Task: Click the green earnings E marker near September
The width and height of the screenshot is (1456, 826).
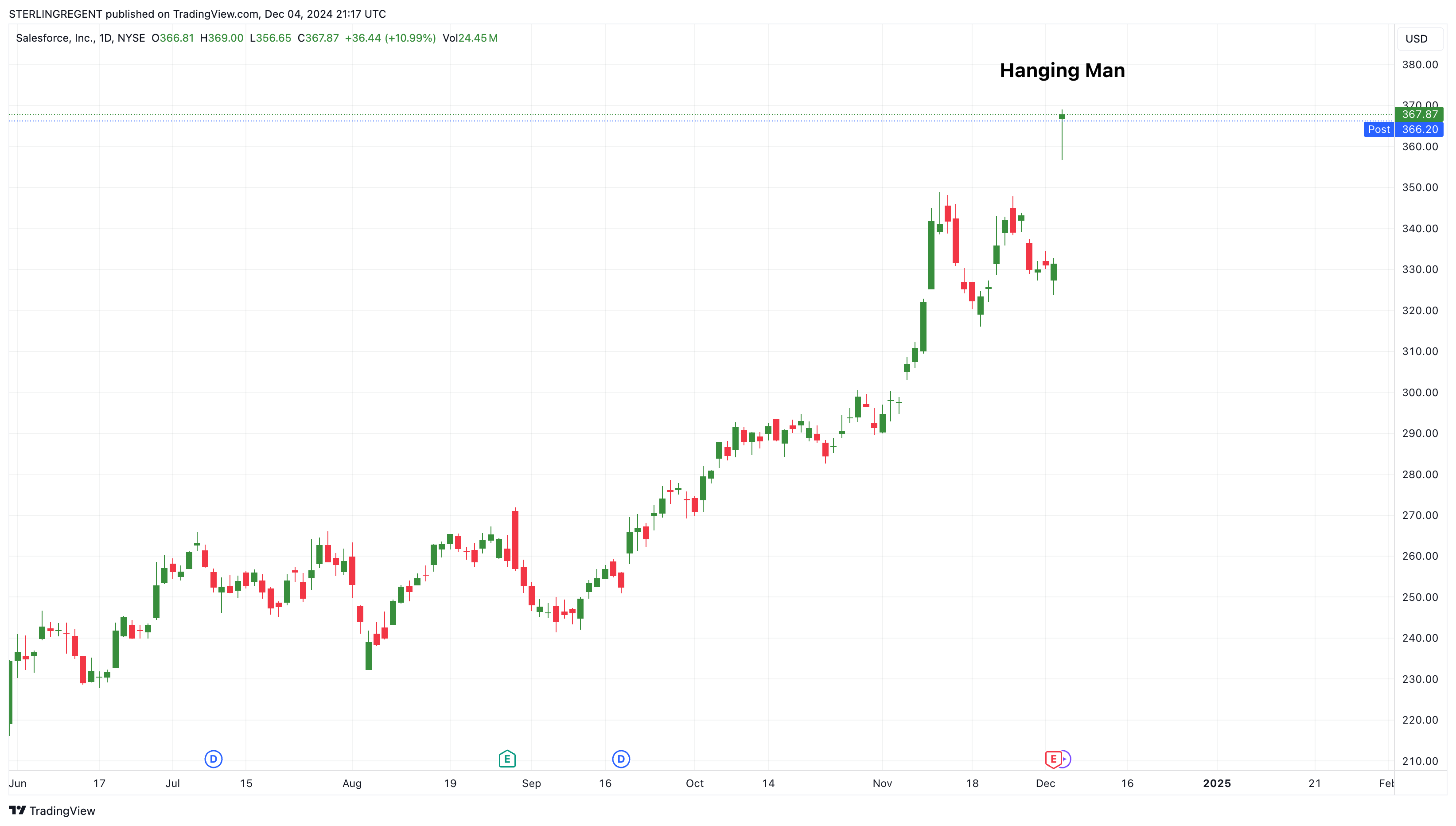Action: pos(507,759)
